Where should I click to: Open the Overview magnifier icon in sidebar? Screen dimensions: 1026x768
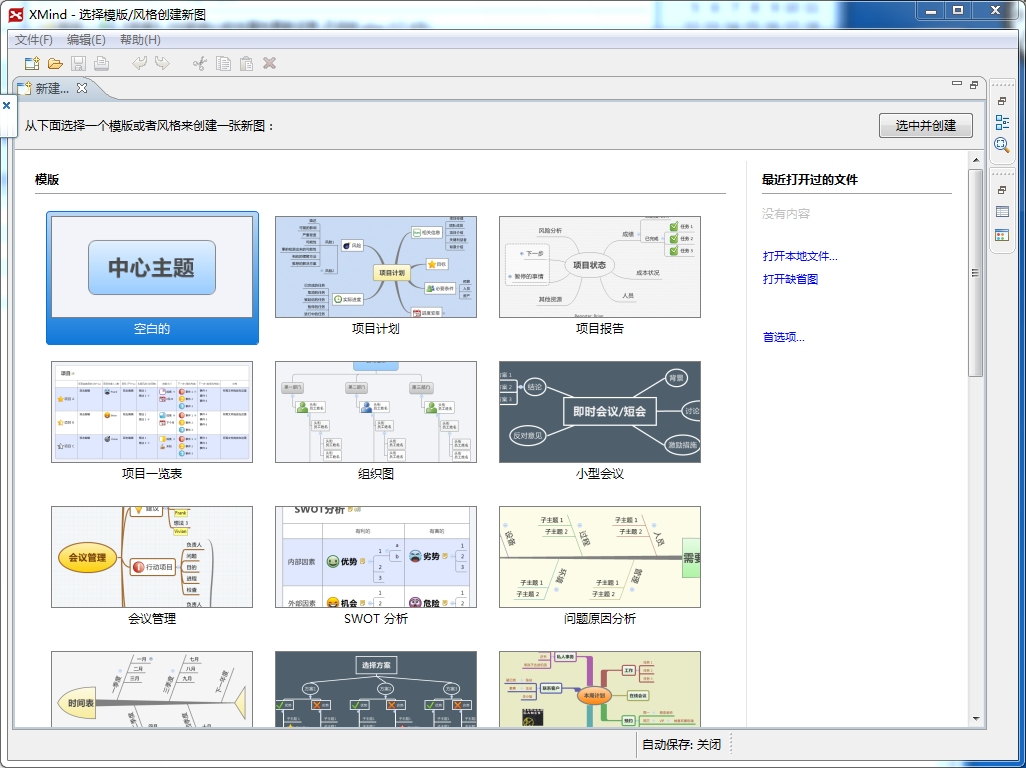click(1002, 145)
